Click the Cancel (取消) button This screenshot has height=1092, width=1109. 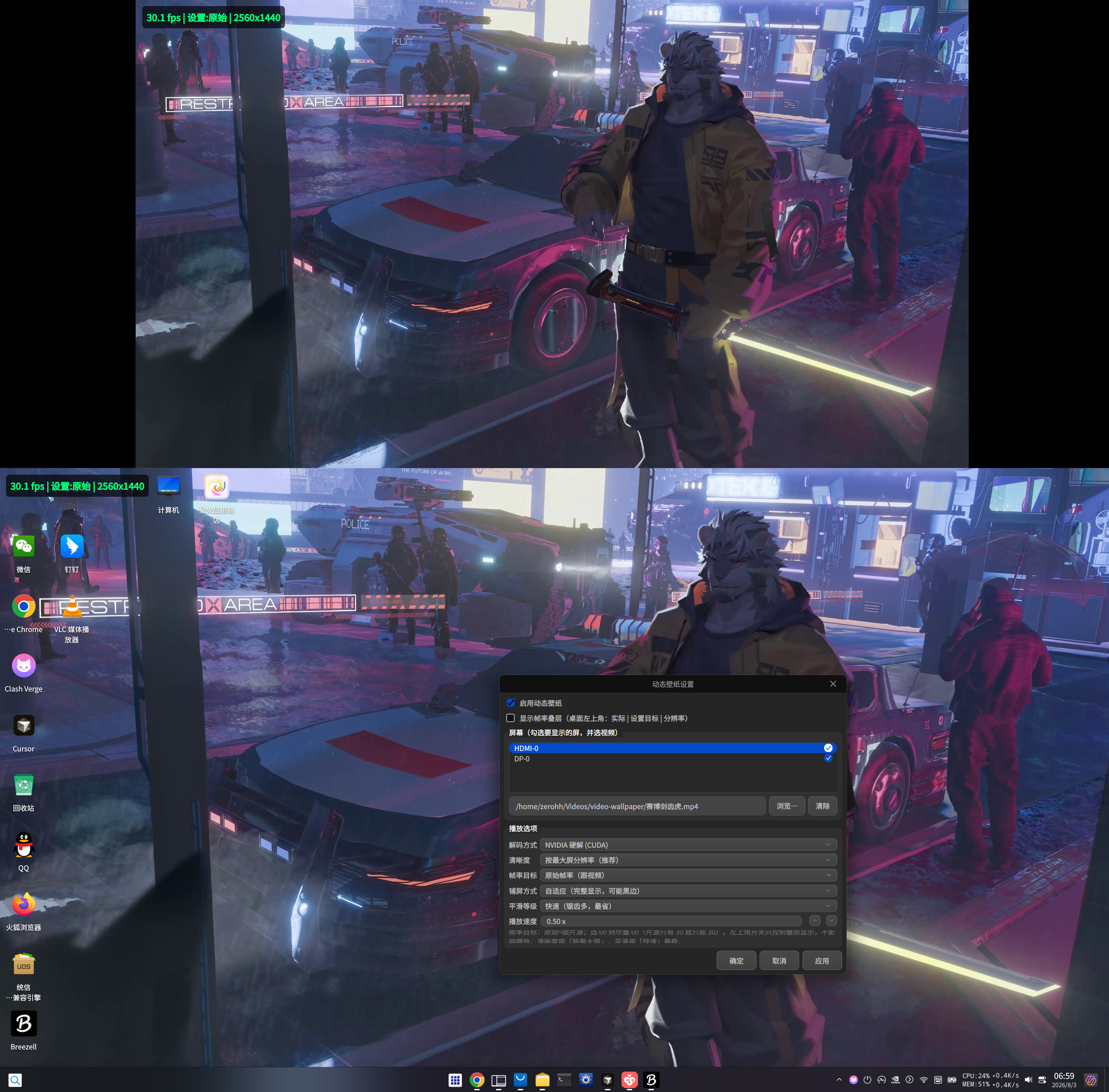point(779,961)
